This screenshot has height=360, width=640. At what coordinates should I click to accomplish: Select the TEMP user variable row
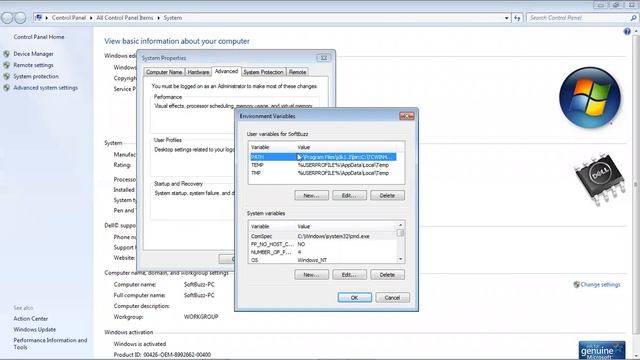click(323, 165)
